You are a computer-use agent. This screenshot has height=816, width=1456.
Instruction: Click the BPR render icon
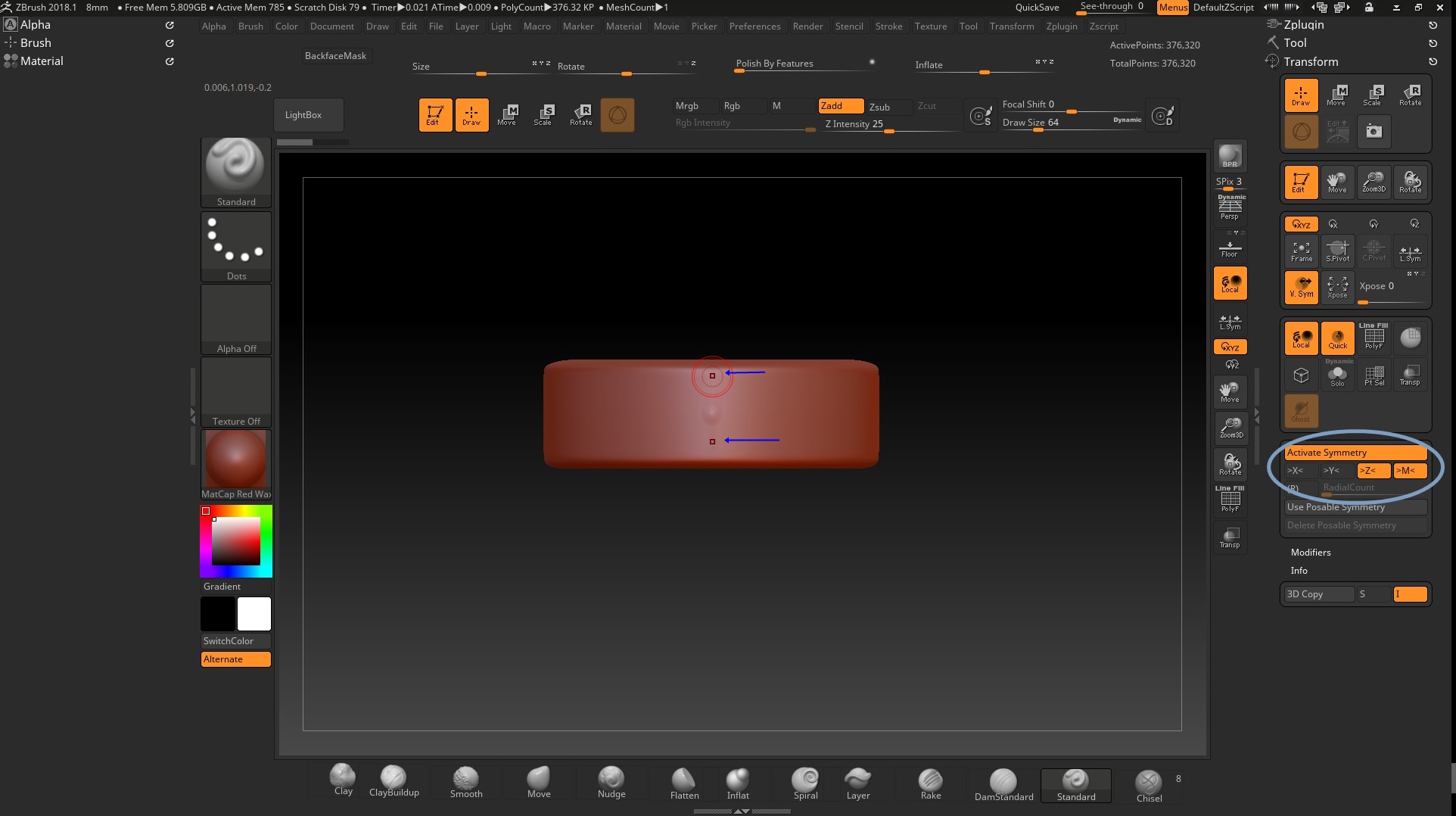1230,156
